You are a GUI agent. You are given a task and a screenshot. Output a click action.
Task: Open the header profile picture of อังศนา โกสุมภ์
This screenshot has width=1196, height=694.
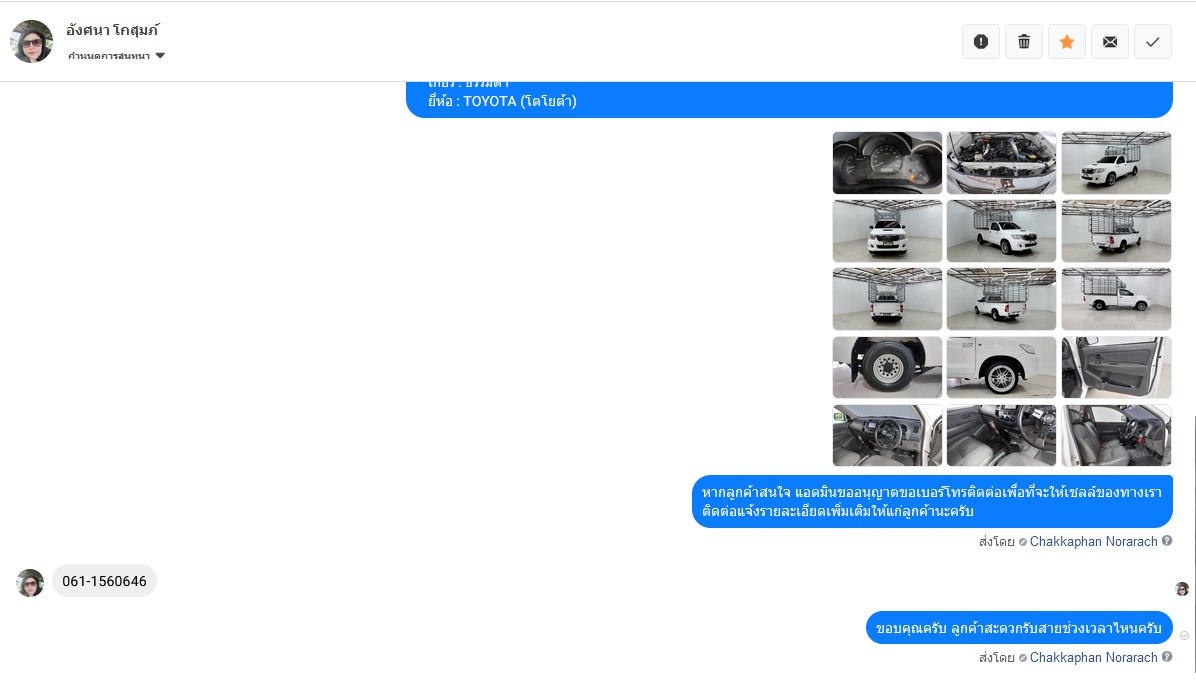31,41
